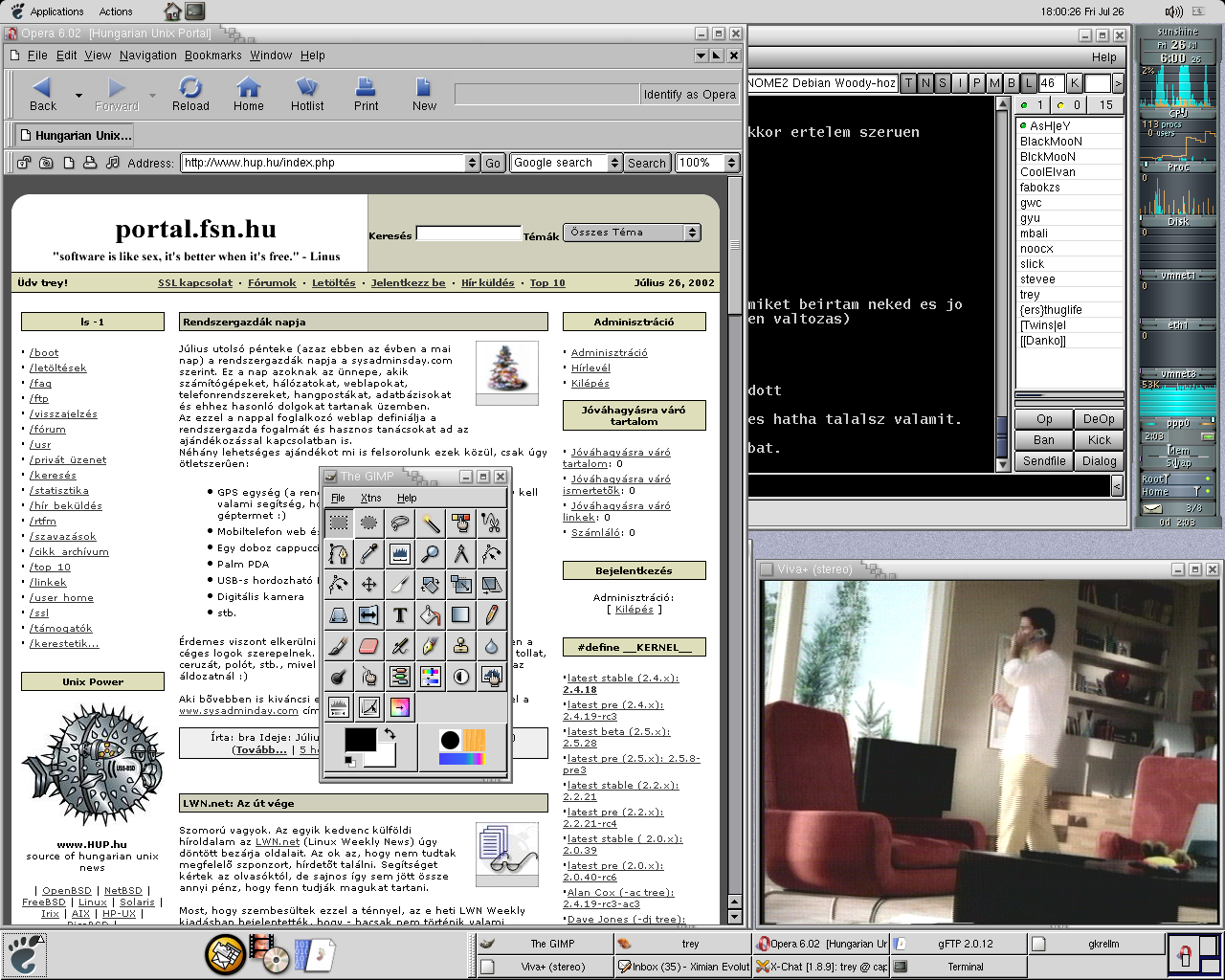
Task: Open the GNOME Applications menu
Action: point(56,11)
